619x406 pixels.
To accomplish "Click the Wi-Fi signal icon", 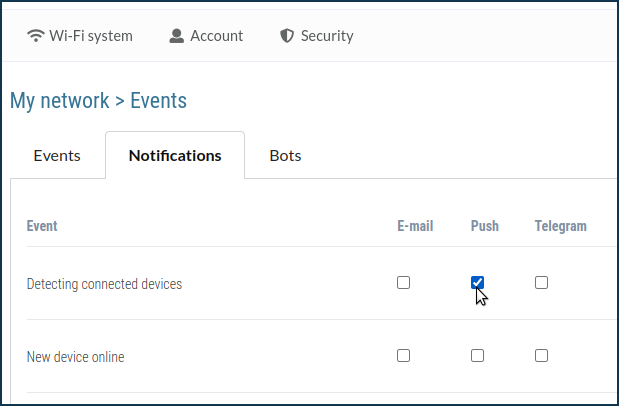I will pyautogui.click(x=37, y=36).
